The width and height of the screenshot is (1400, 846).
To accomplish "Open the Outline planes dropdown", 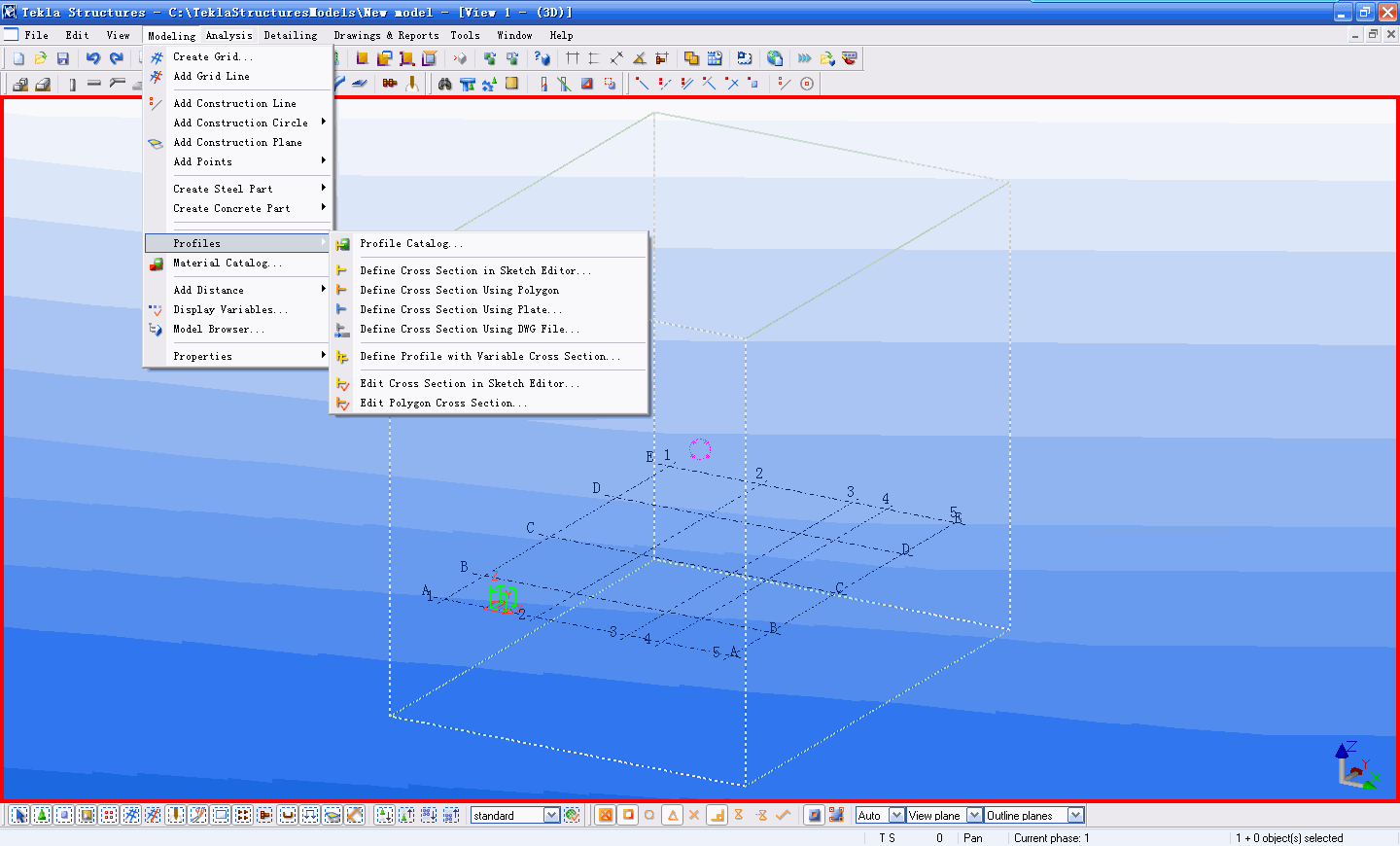I will point(1075,815).
